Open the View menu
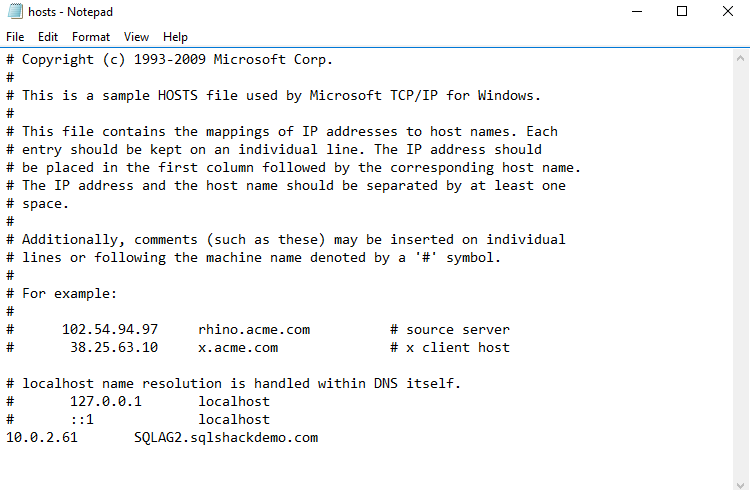 (137, 37)
